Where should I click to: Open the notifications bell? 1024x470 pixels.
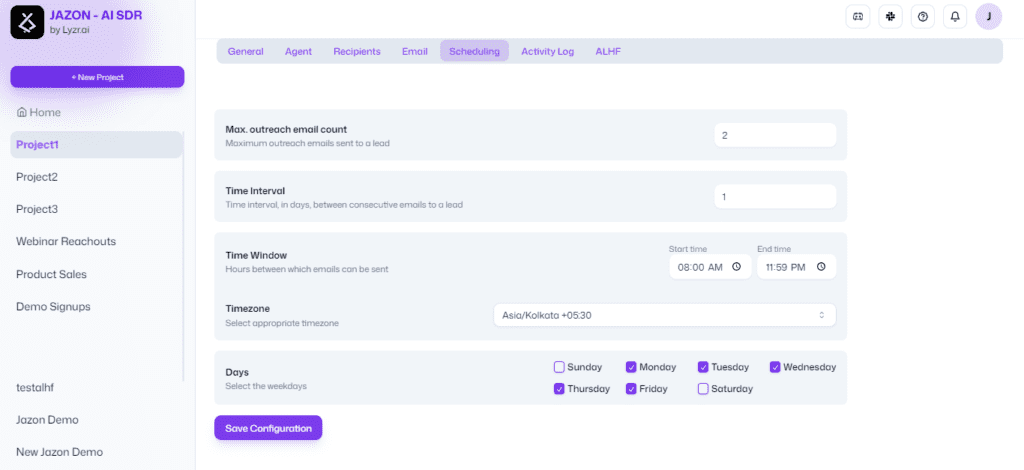click(955, 17)
